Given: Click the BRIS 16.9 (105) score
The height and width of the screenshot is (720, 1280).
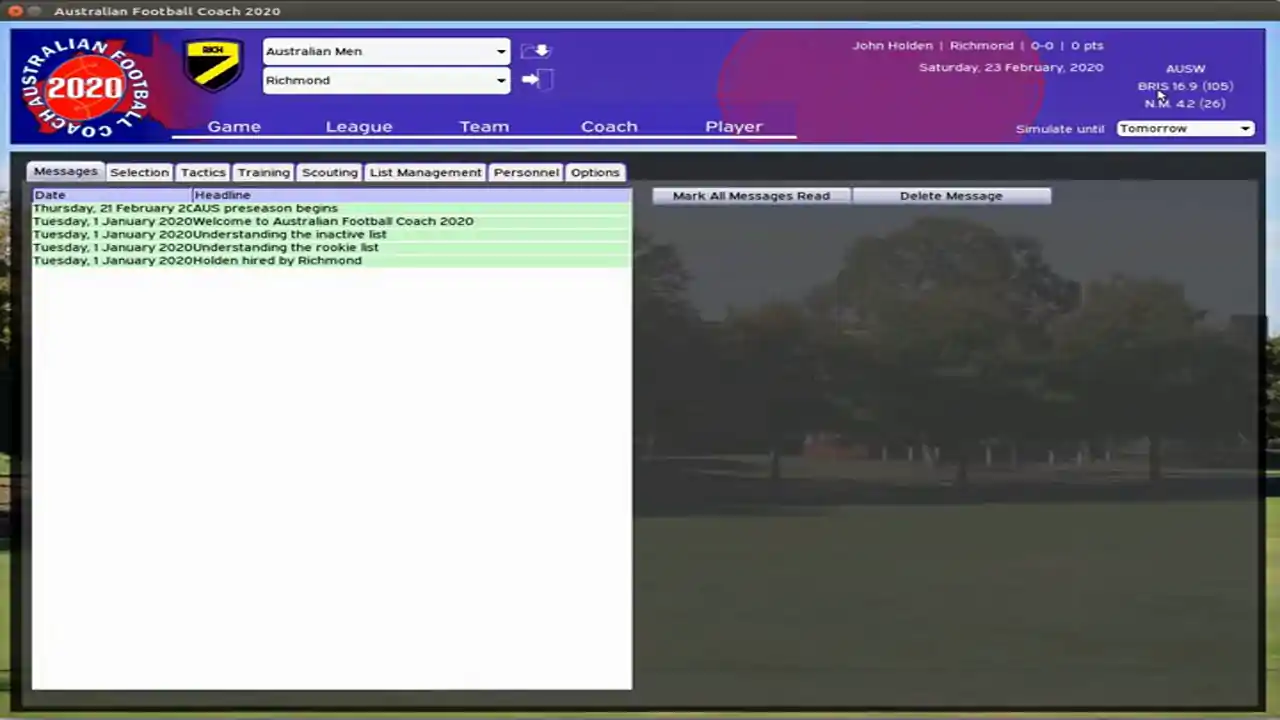Looking at the screenshot, I should (x=1185, y=86).
